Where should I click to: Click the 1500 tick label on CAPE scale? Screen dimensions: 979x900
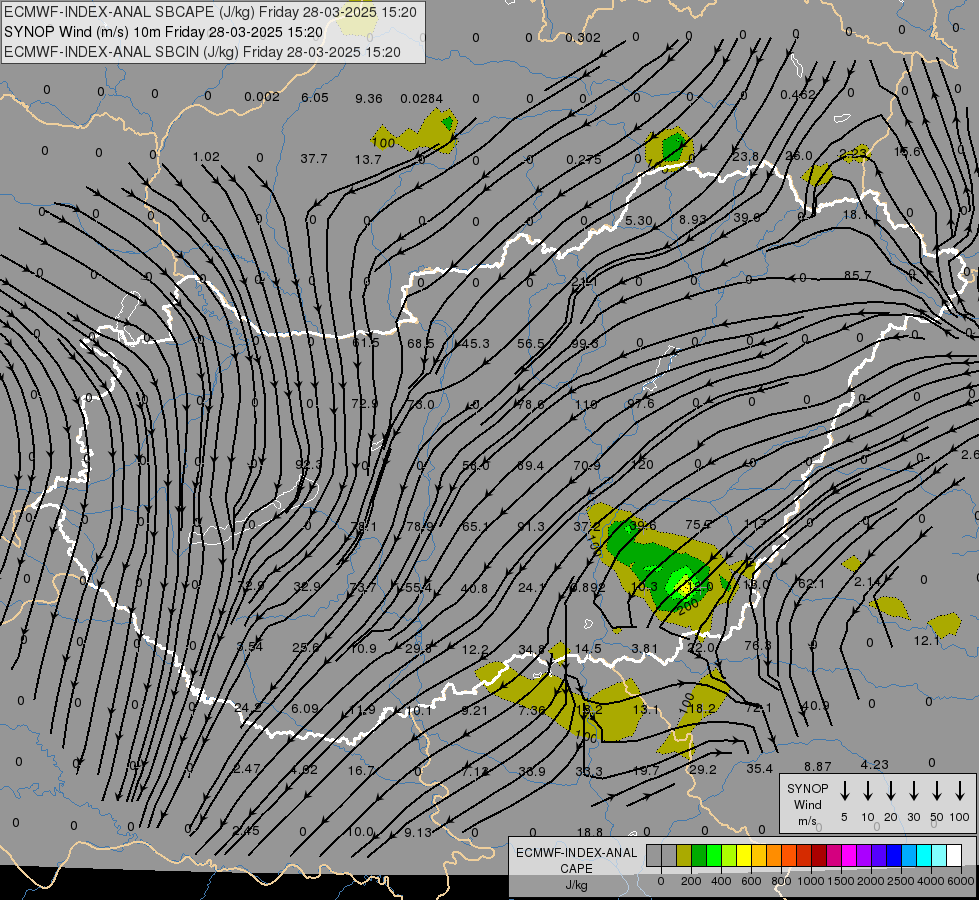point(840,881)
